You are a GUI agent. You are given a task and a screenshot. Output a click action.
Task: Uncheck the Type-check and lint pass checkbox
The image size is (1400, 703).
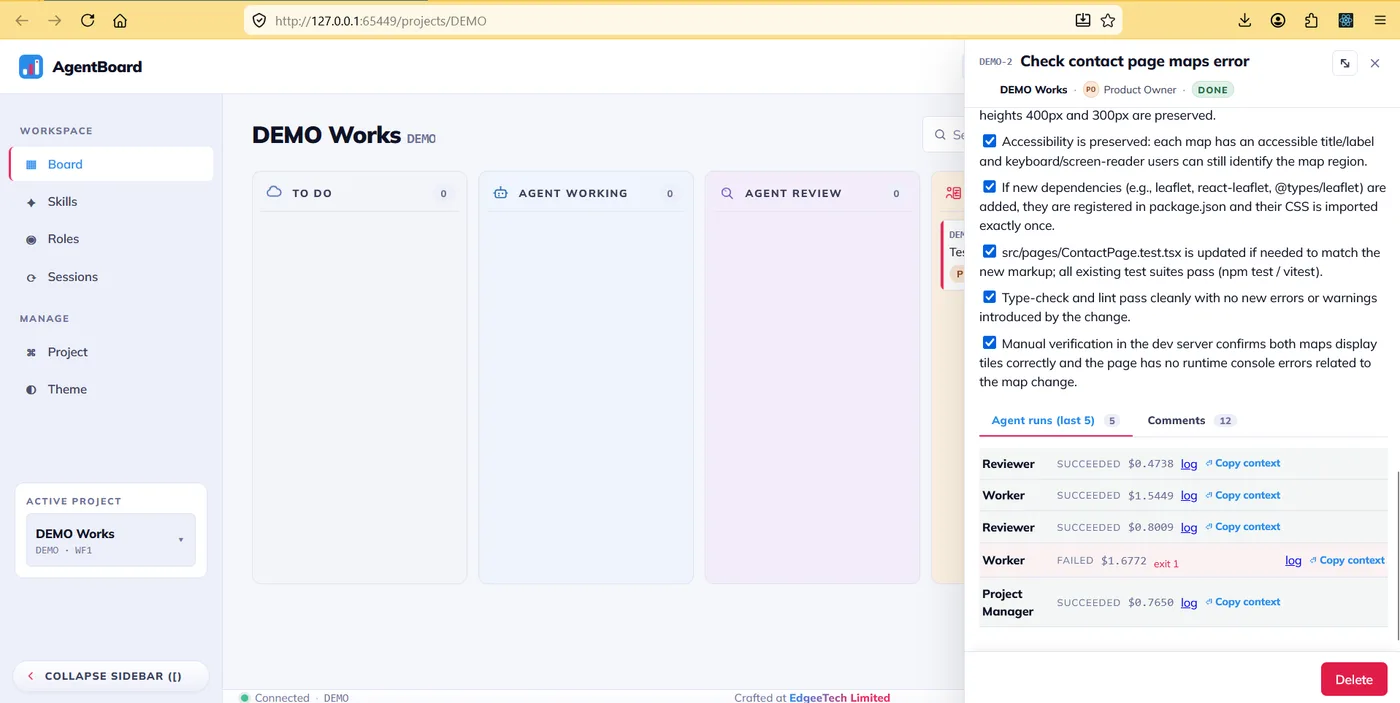pos(989,296)
